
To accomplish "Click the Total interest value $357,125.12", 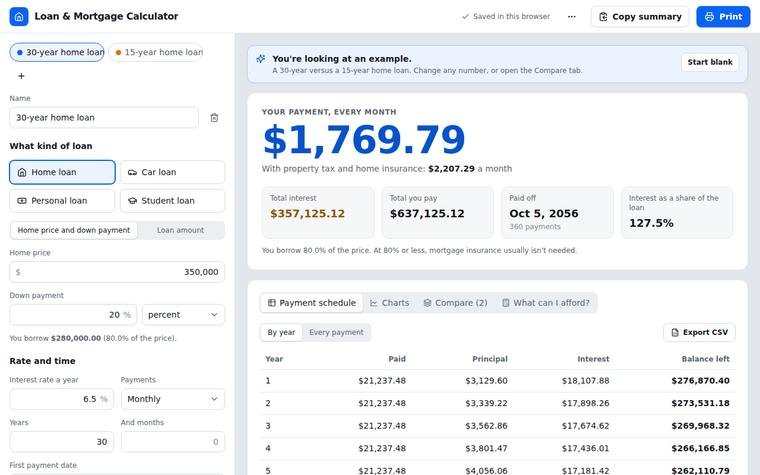I will 307,214.
